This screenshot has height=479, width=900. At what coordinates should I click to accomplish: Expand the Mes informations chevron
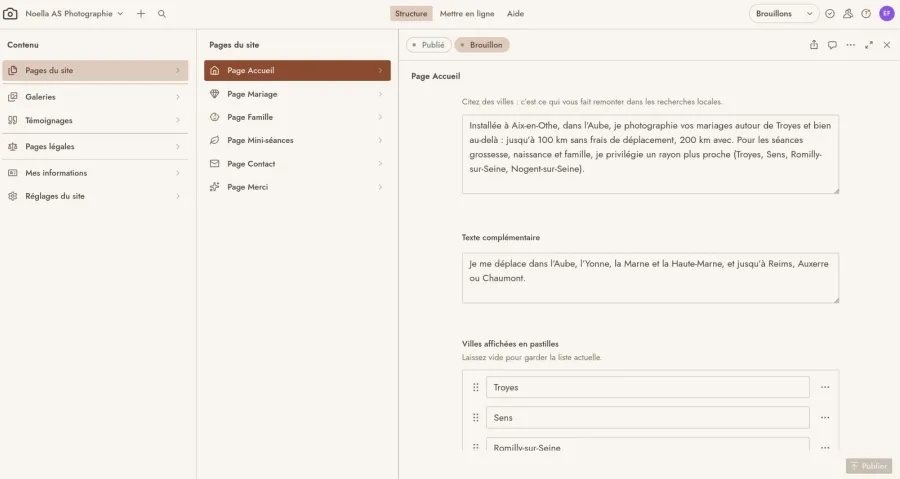[x=178, y=173]
